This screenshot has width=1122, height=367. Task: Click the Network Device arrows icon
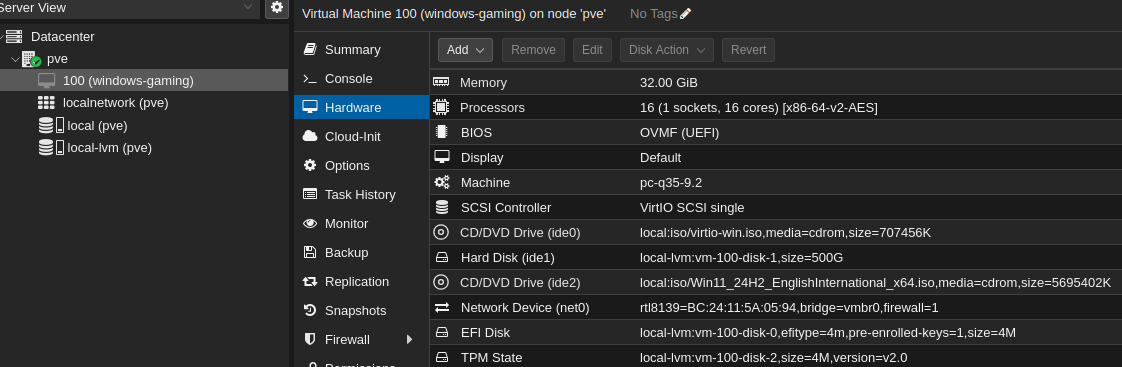[442, 308]
